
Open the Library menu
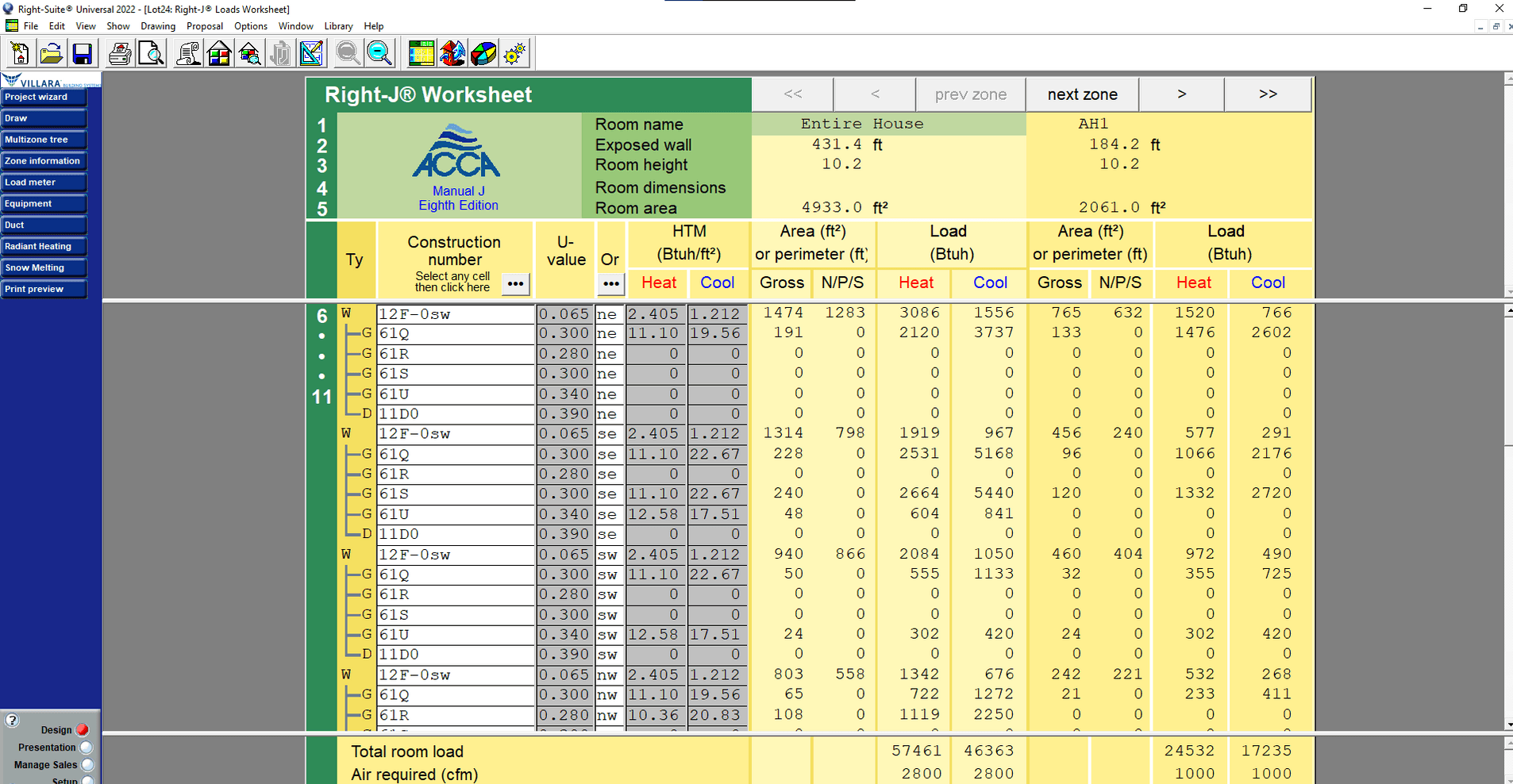(338, 26)
